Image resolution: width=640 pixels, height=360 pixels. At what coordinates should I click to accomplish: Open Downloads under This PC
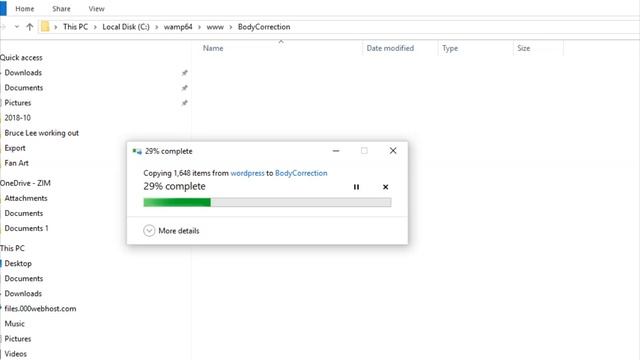point(23,294)
